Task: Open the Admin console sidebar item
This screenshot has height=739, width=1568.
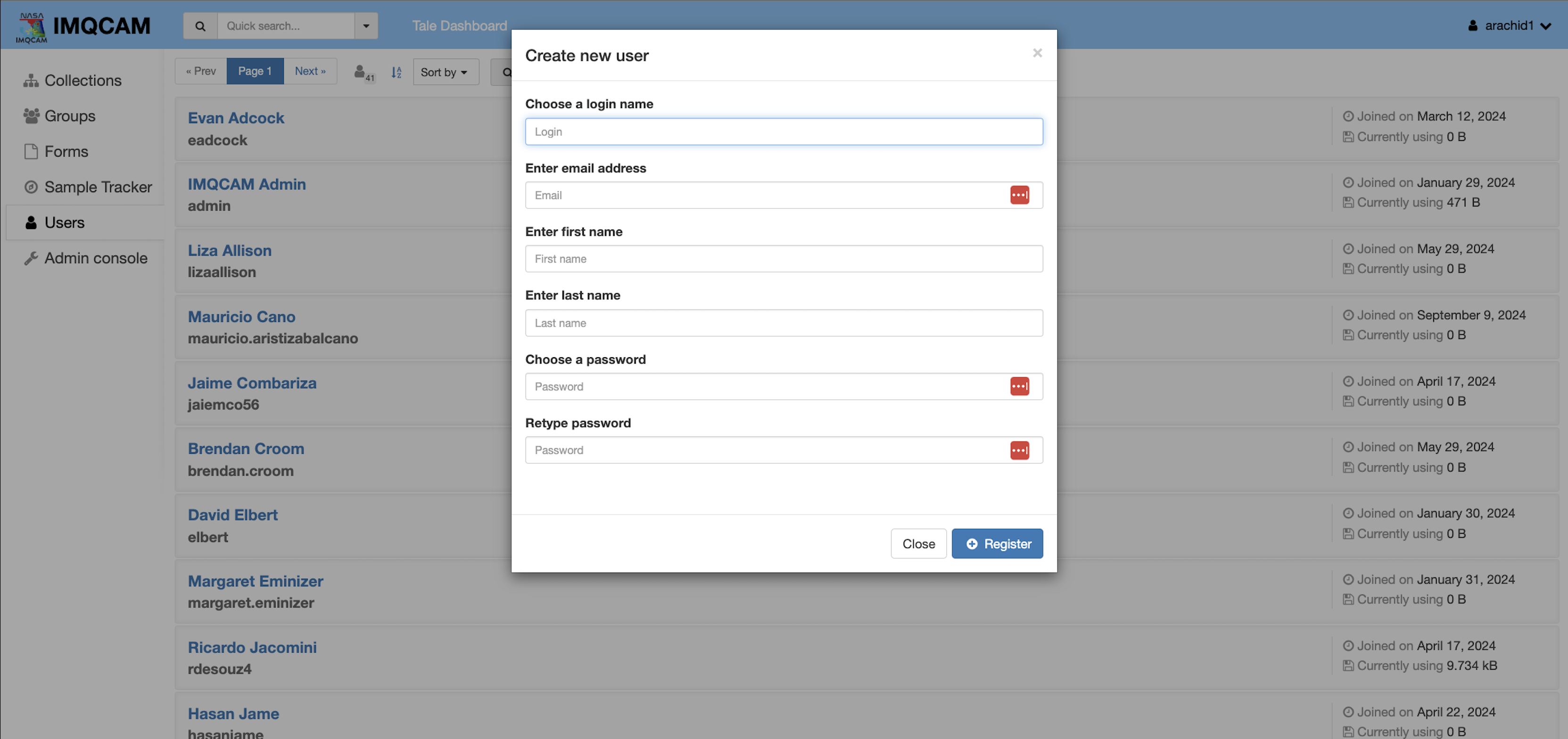Action: 96,258
